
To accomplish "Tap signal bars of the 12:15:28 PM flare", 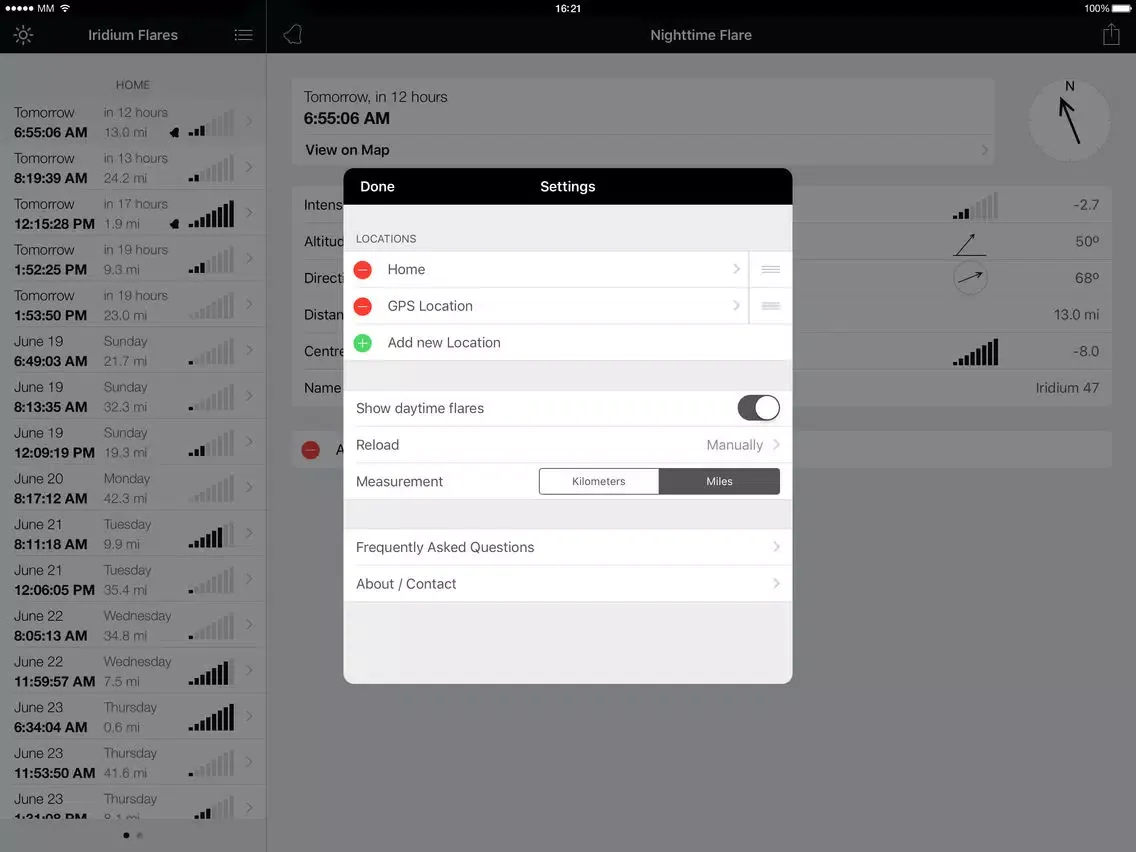I will click(x=211, y=214).
